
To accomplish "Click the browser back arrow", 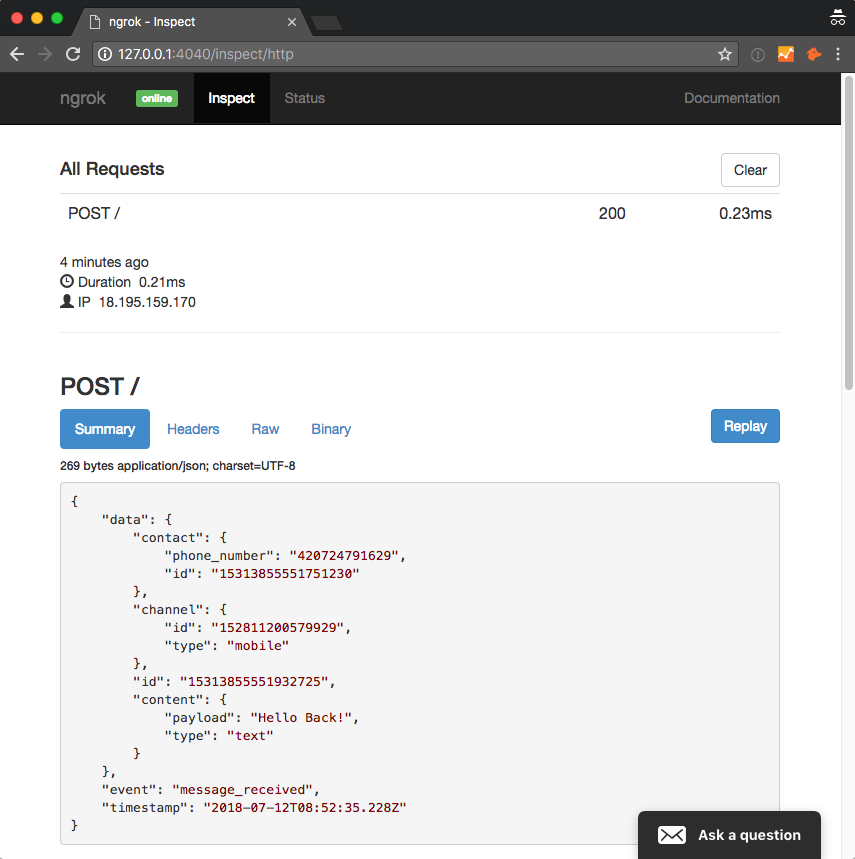I will (17, 54).
